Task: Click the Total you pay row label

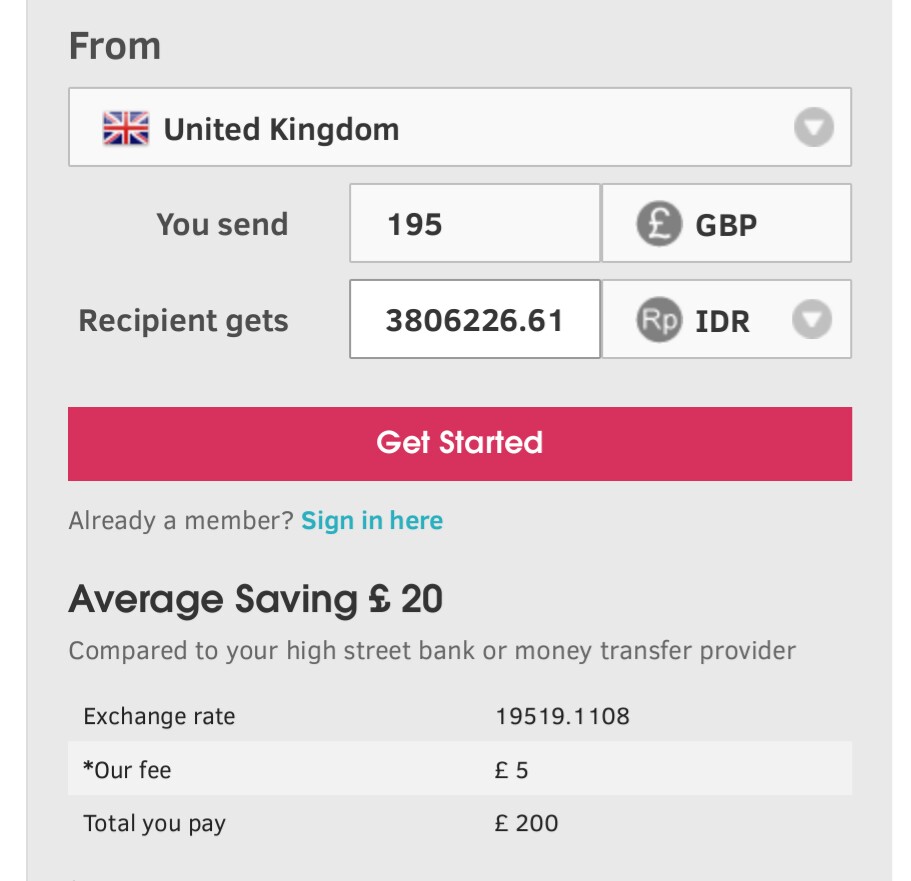Action: coord(155,824)
